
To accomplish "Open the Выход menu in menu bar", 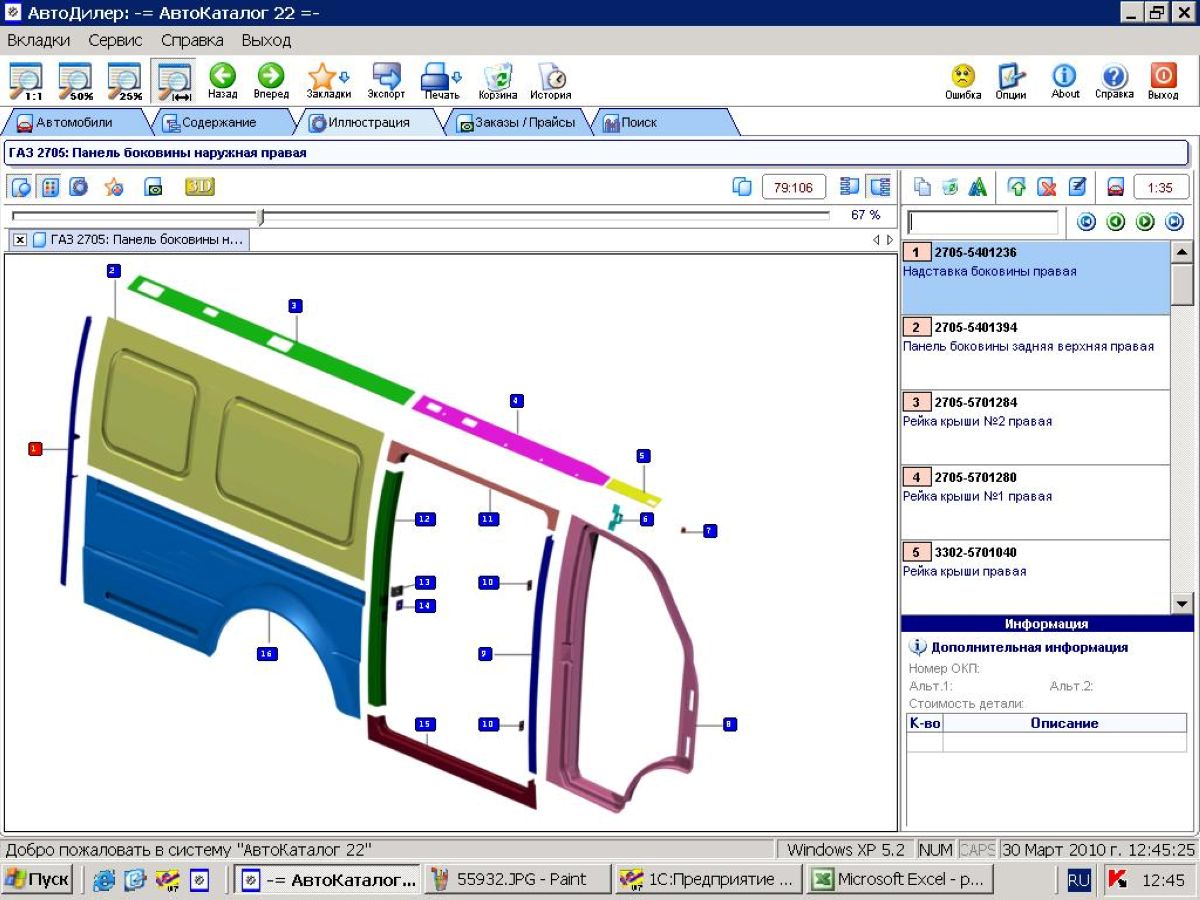I will click(266, 40).
